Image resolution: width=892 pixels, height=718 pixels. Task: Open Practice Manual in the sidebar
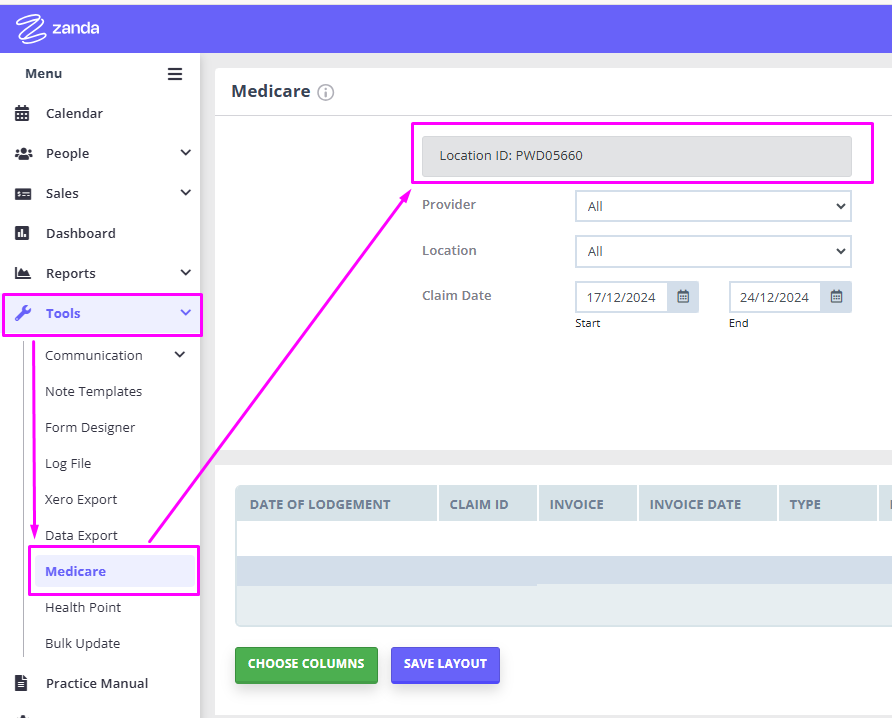[x=96, y=684]
